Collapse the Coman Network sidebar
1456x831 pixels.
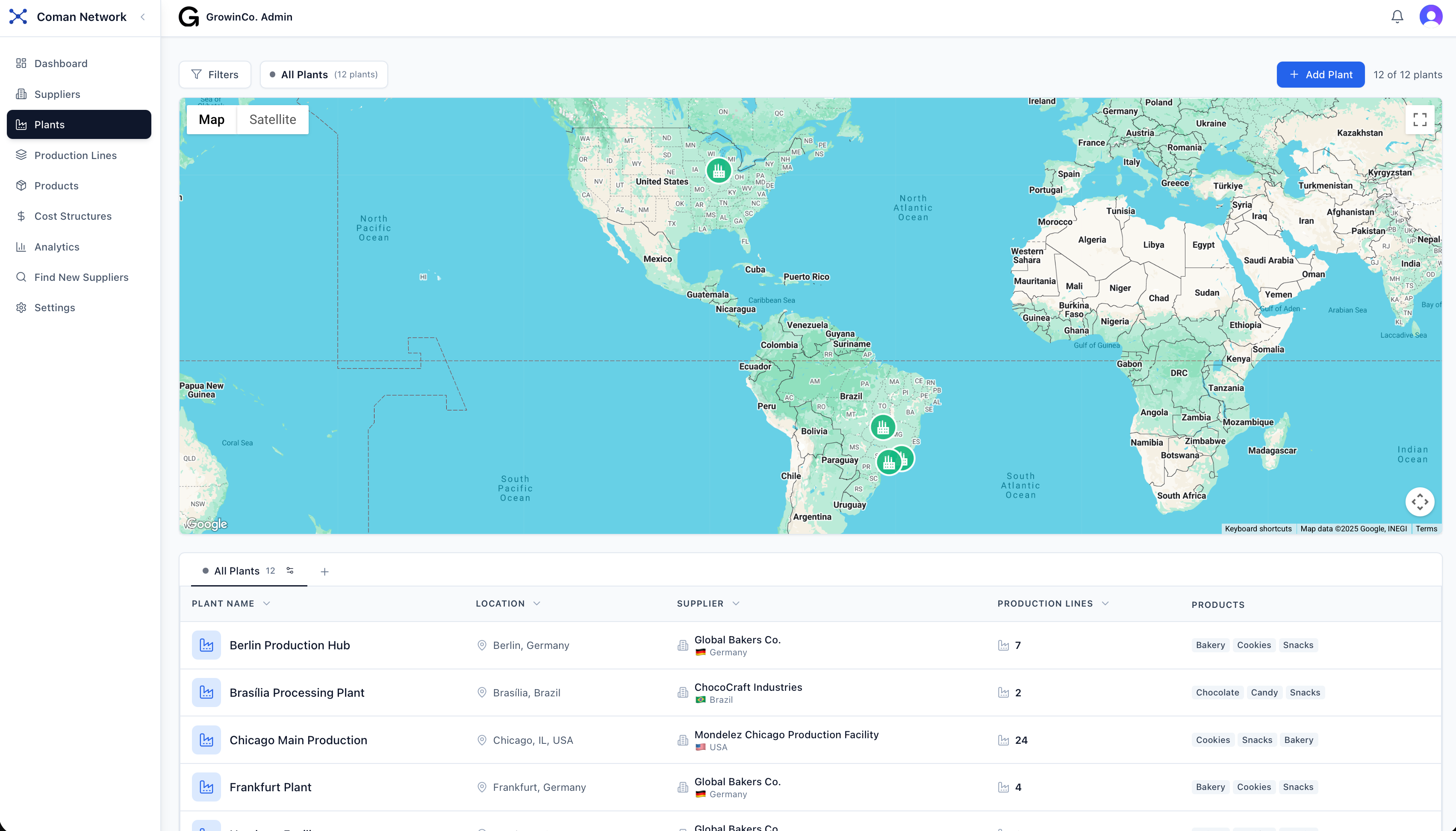(143, 17)
